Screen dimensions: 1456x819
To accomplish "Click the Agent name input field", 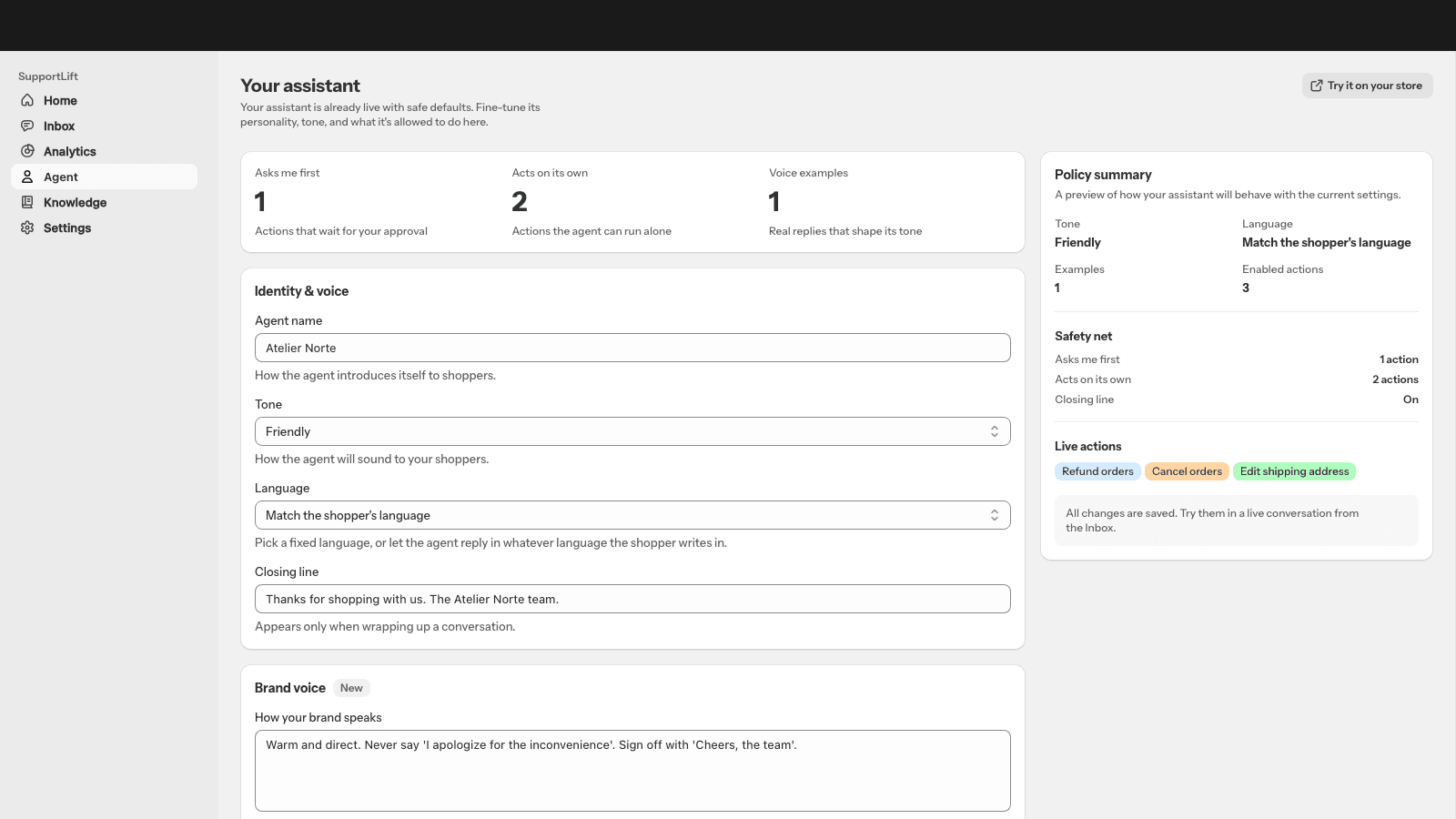I will click(x=632, y=348).
